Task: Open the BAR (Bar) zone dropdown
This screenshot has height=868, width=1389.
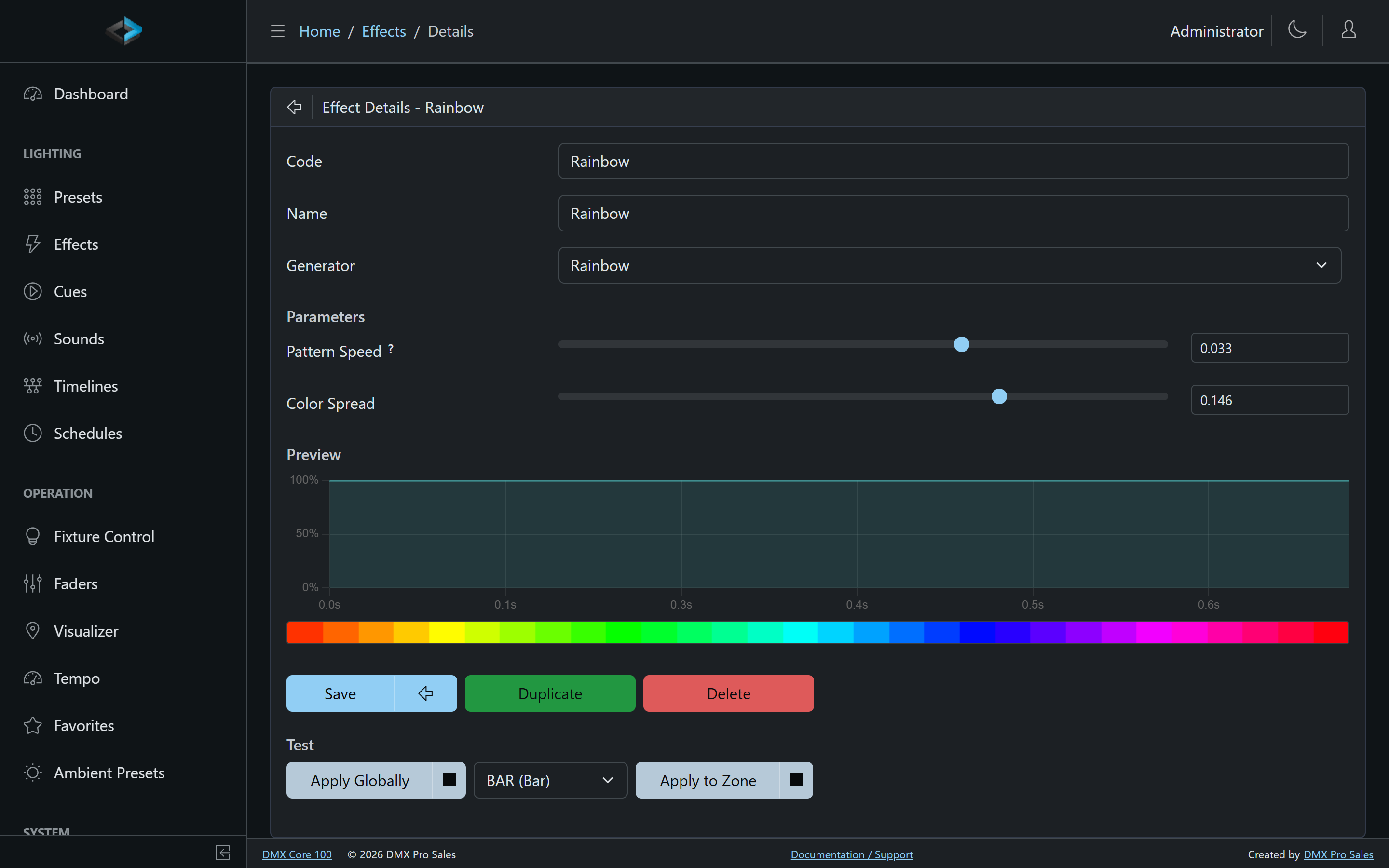Action: [550, 780]
